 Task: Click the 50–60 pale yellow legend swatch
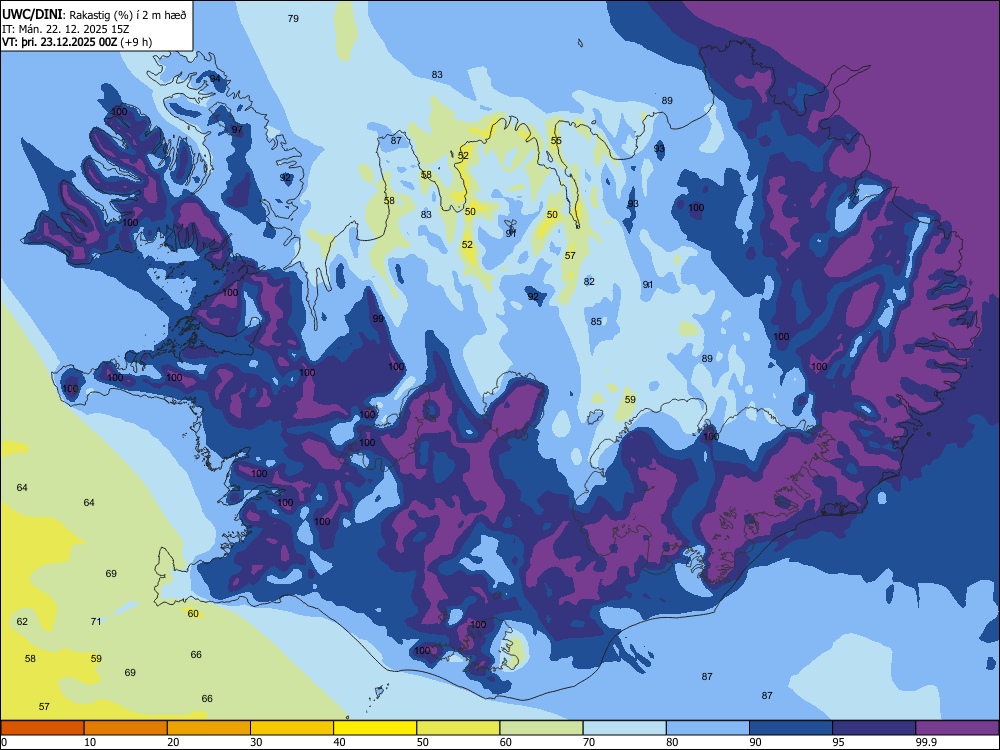tap(458, 728)
